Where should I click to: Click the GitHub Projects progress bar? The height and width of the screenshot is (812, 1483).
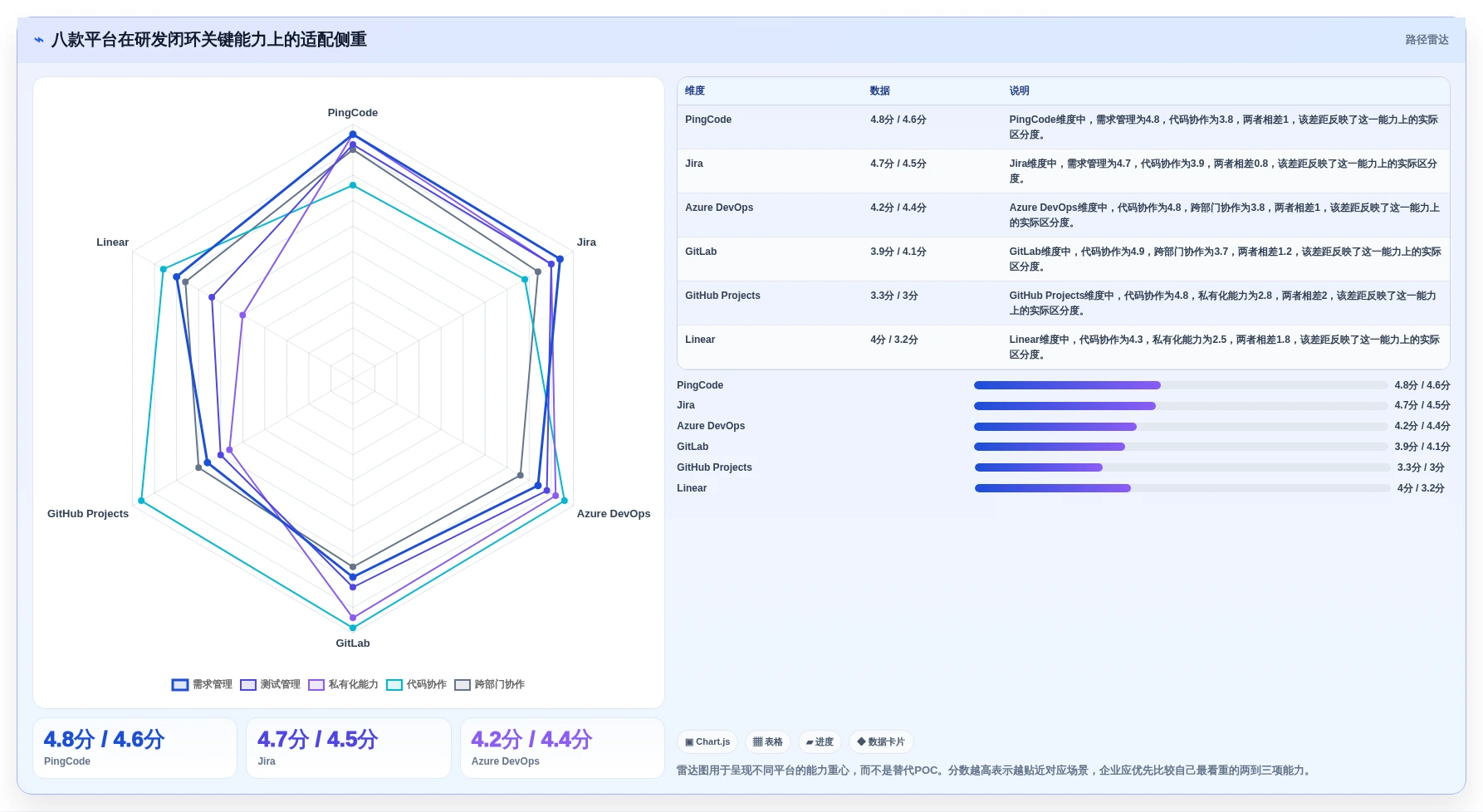point(1182,467)
